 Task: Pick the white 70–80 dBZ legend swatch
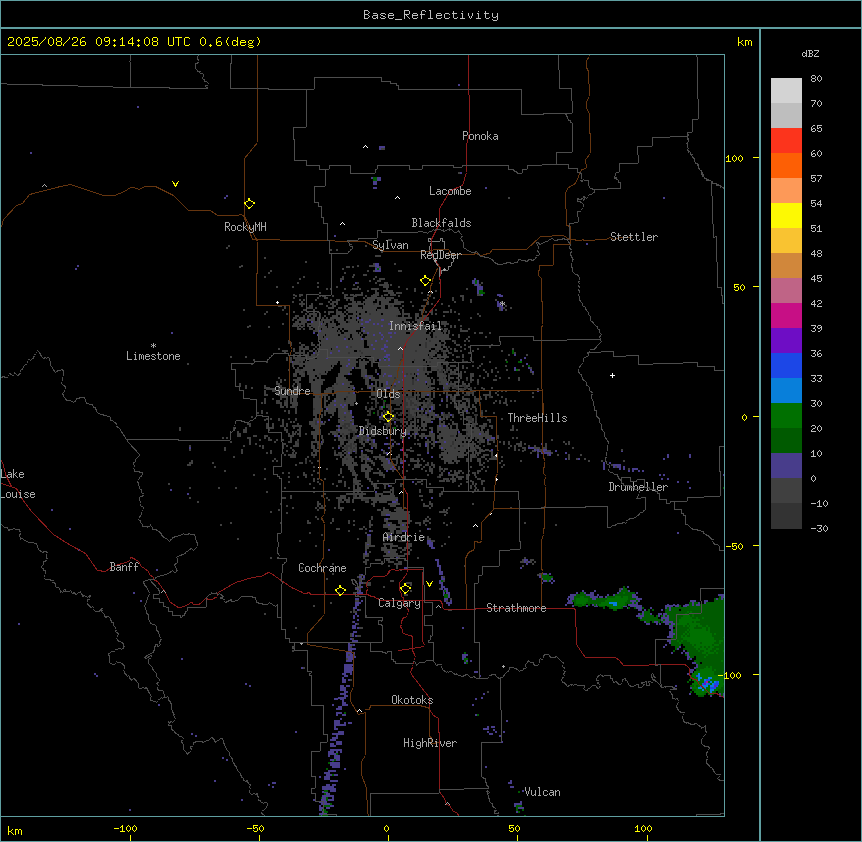(786, 91)
